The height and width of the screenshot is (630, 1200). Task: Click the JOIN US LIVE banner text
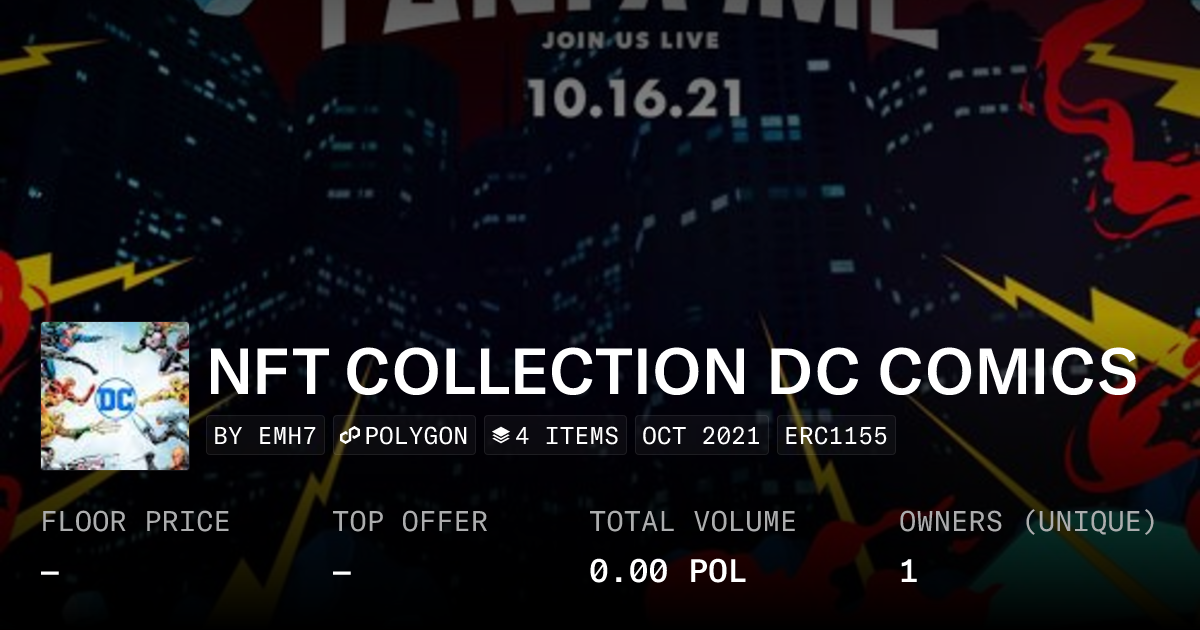pyautogui.click(x=630, y=41)
